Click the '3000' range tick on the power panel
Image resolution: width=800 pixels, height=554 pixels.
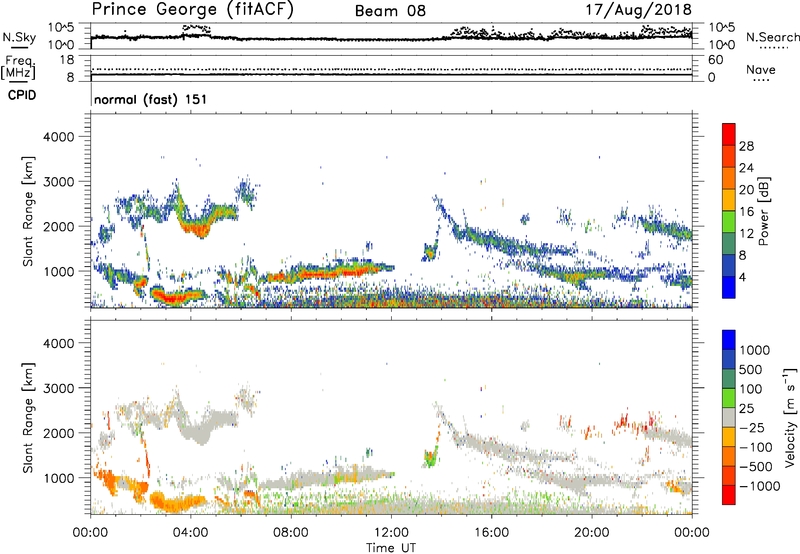click(x=58, y=182)
